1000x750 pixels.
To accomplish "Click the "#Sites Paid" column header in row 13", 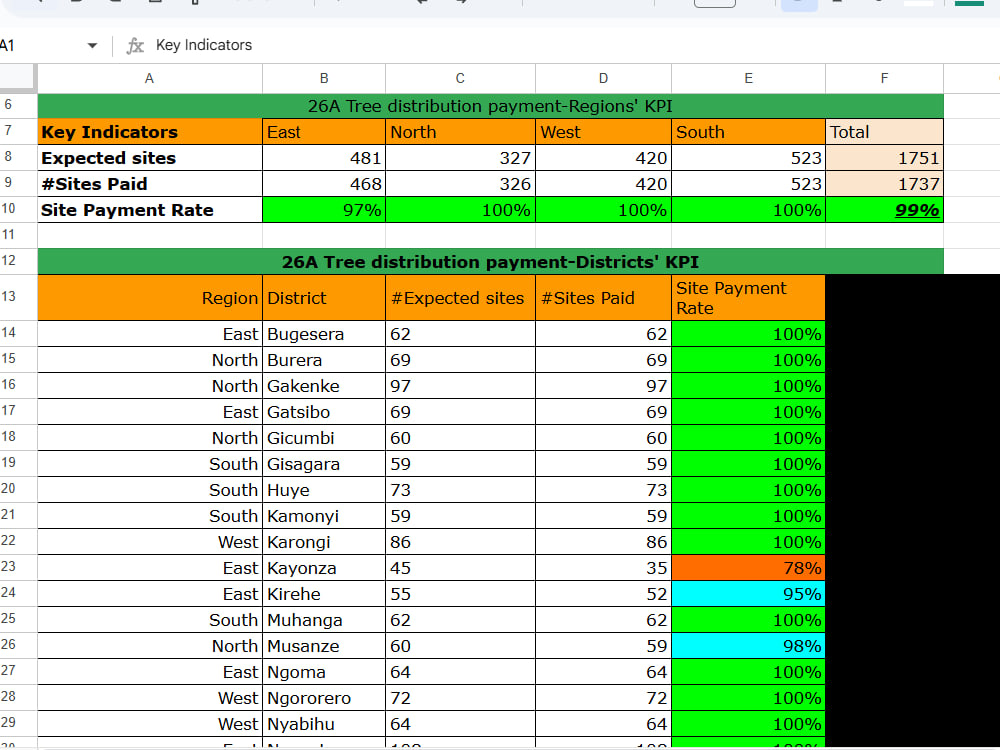I will [603, 298].
